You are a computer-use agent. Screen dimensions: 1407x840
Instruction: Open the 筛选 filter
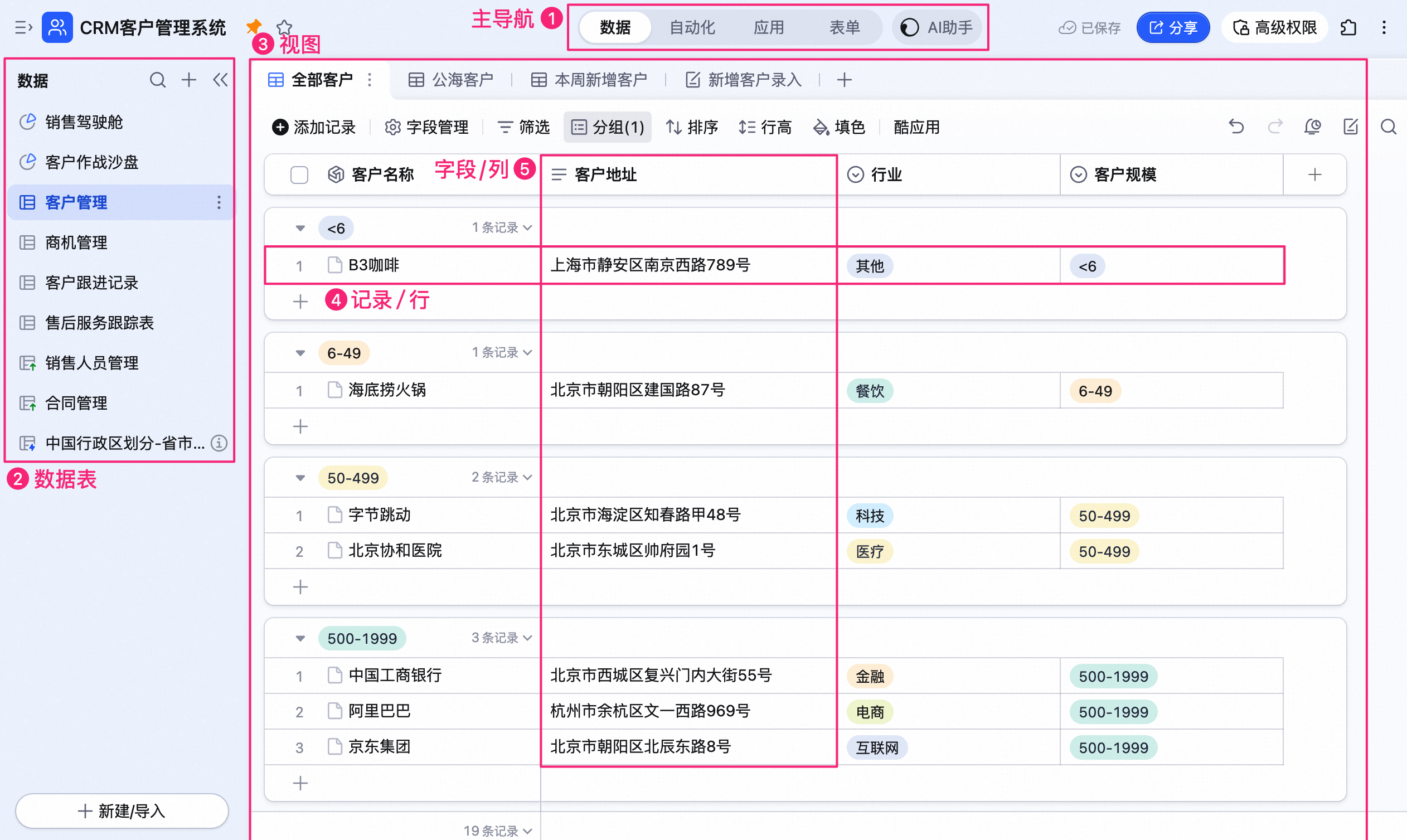click(x=523, y=127)
